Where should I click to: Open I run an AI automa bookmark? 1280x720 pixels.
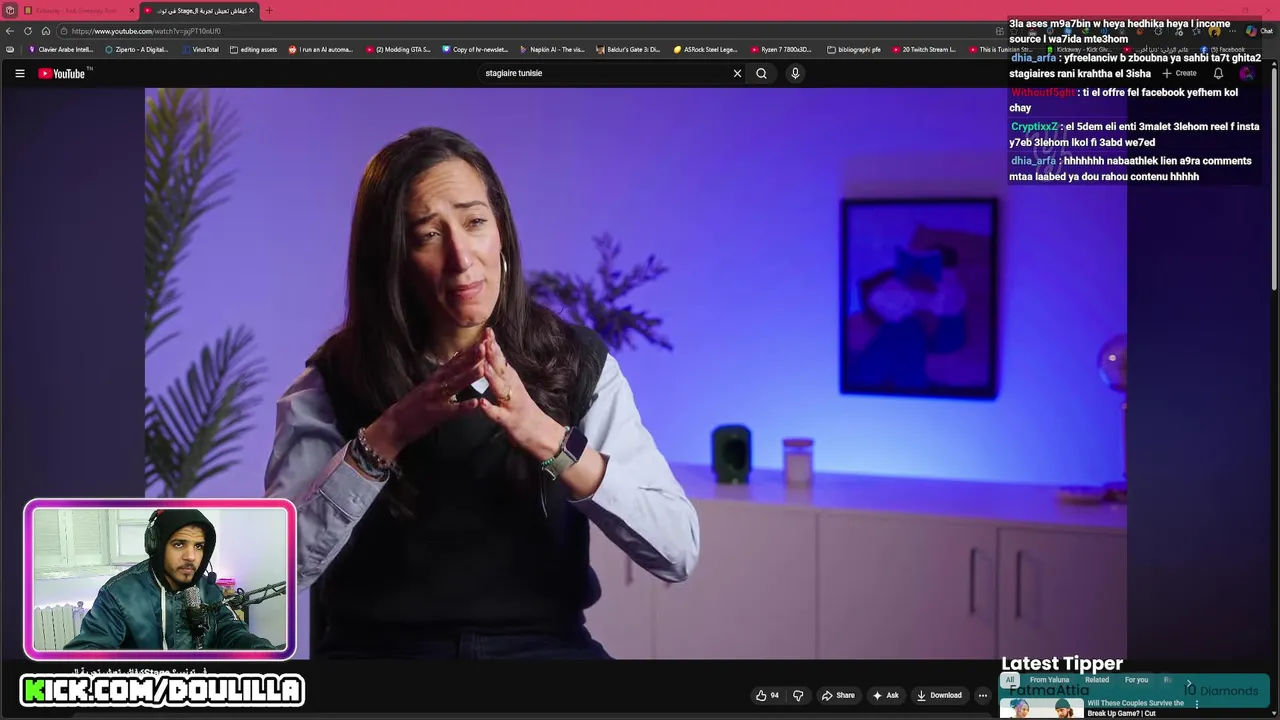pyautogui.click(x=320, y=49)
